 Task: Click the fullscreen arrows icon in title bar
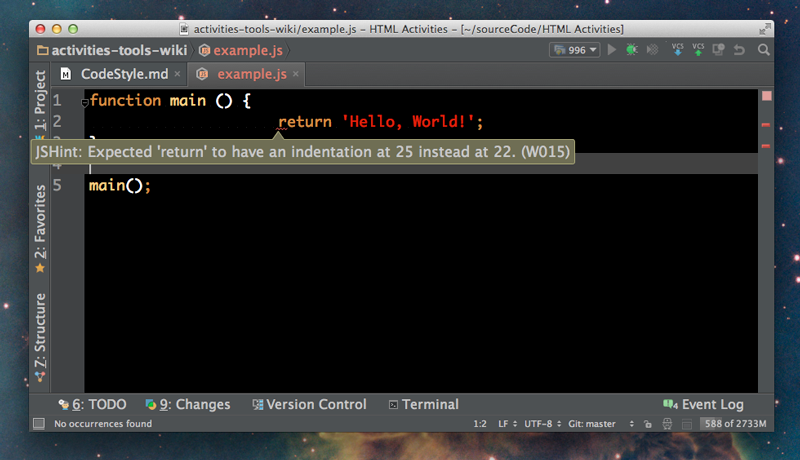pyautogui.click(x=764, y=29)
